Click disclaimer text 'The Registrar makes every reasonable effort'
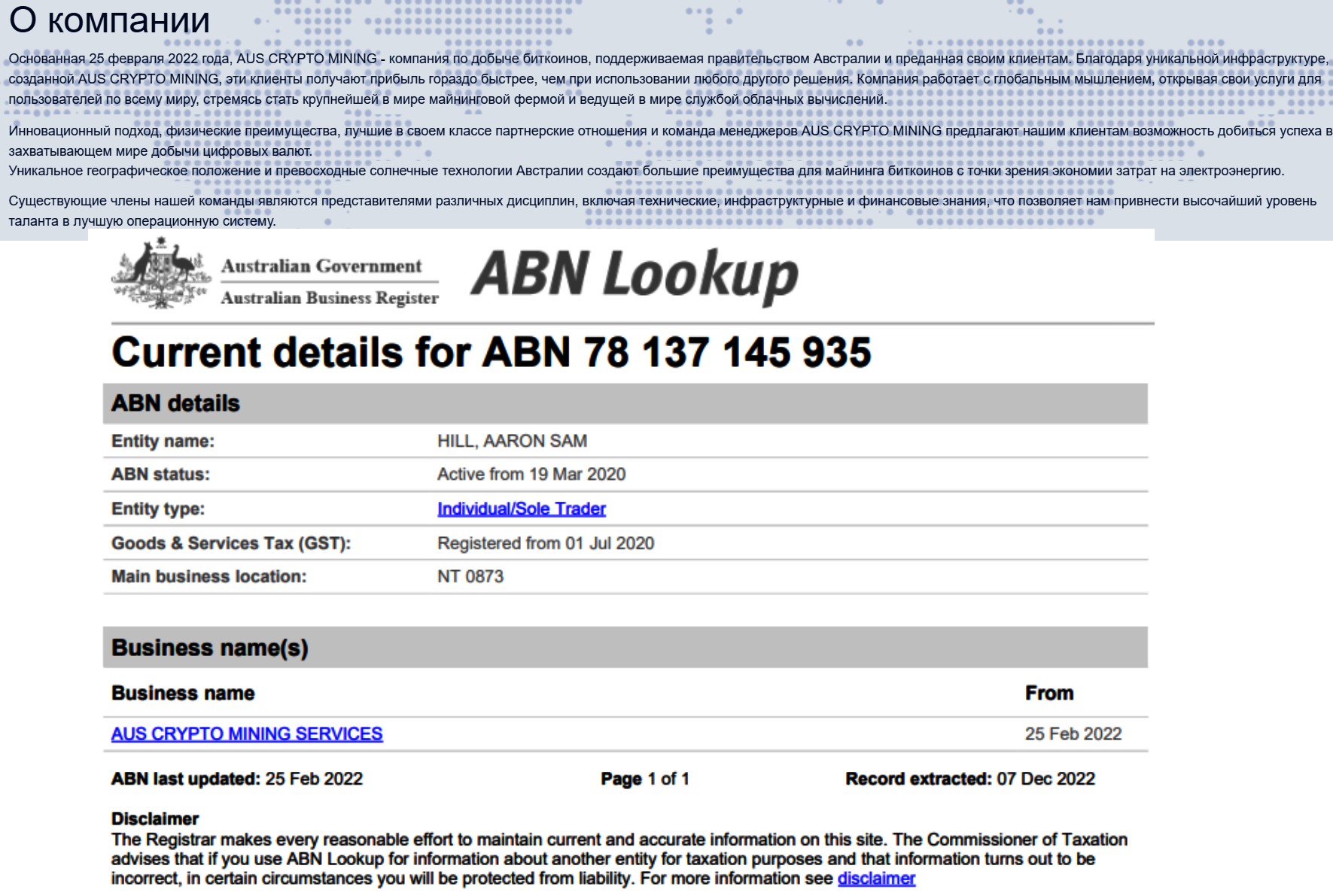Screen dimensions: 1333x896 [x=619, y=858]
